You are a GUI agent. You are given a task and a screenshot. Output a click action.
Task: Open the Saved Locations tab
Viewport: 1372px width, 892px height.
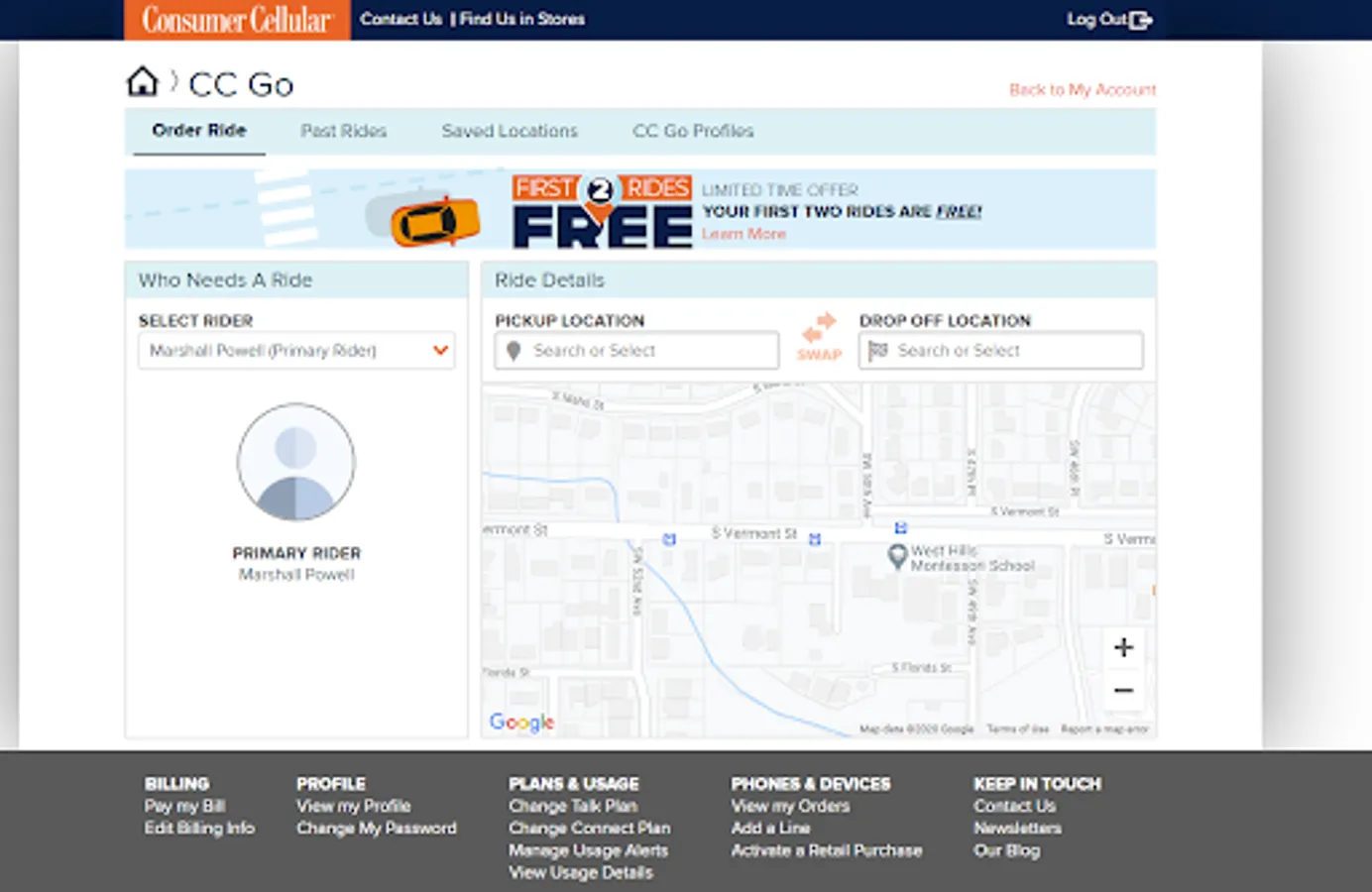(x=510, y=131)
